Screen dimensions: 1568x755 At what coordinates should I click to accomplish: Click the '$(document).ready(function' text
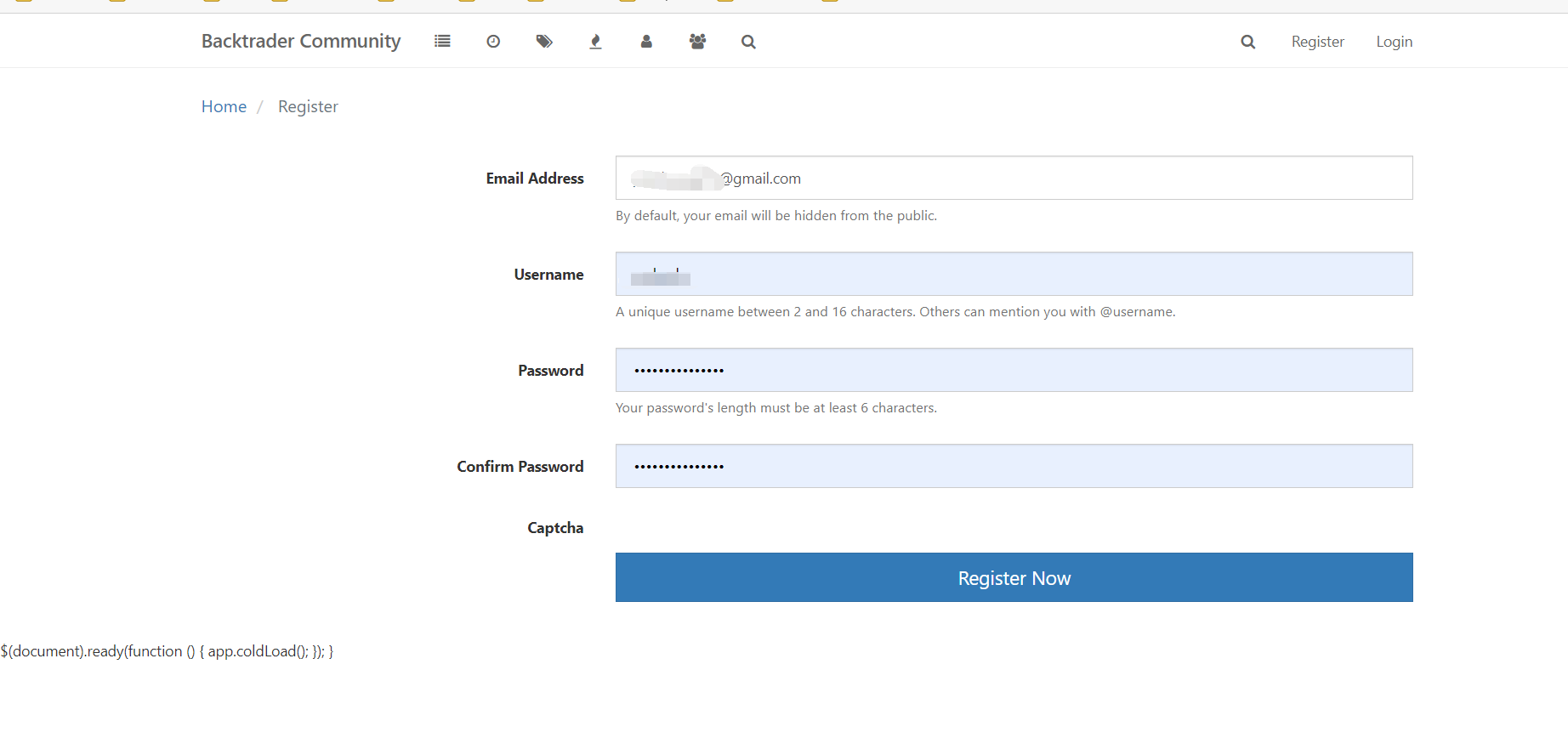(167, 651)
